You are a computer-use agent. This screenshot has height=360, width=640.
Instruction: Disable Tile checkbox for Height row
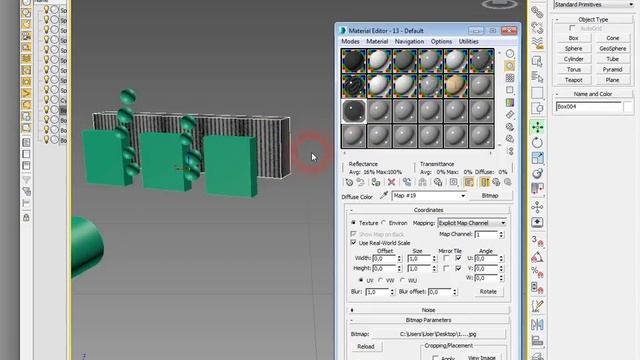point(458,269)
